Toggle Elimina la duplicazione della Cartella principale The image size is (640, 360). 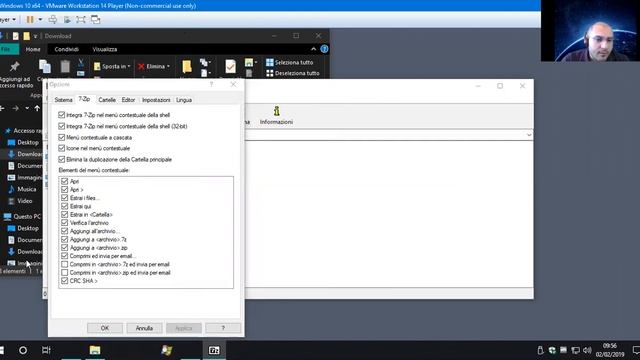pyautogui.click(x=62, y=159)
